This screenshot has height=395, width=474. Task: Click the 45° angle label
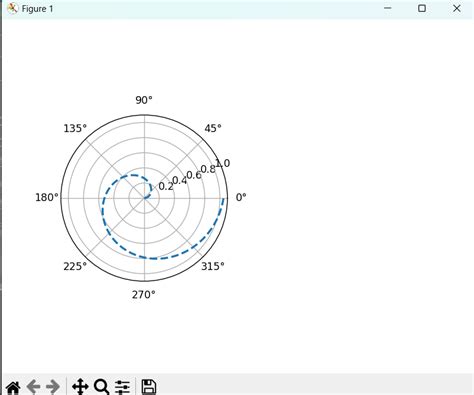tap(213, 128)
